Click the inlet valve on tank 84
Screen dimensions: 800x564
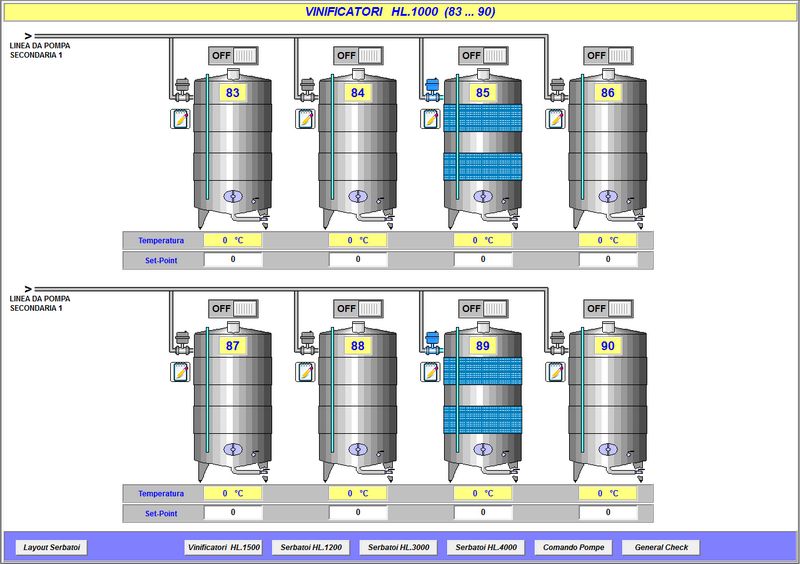(x=306, y=88)
